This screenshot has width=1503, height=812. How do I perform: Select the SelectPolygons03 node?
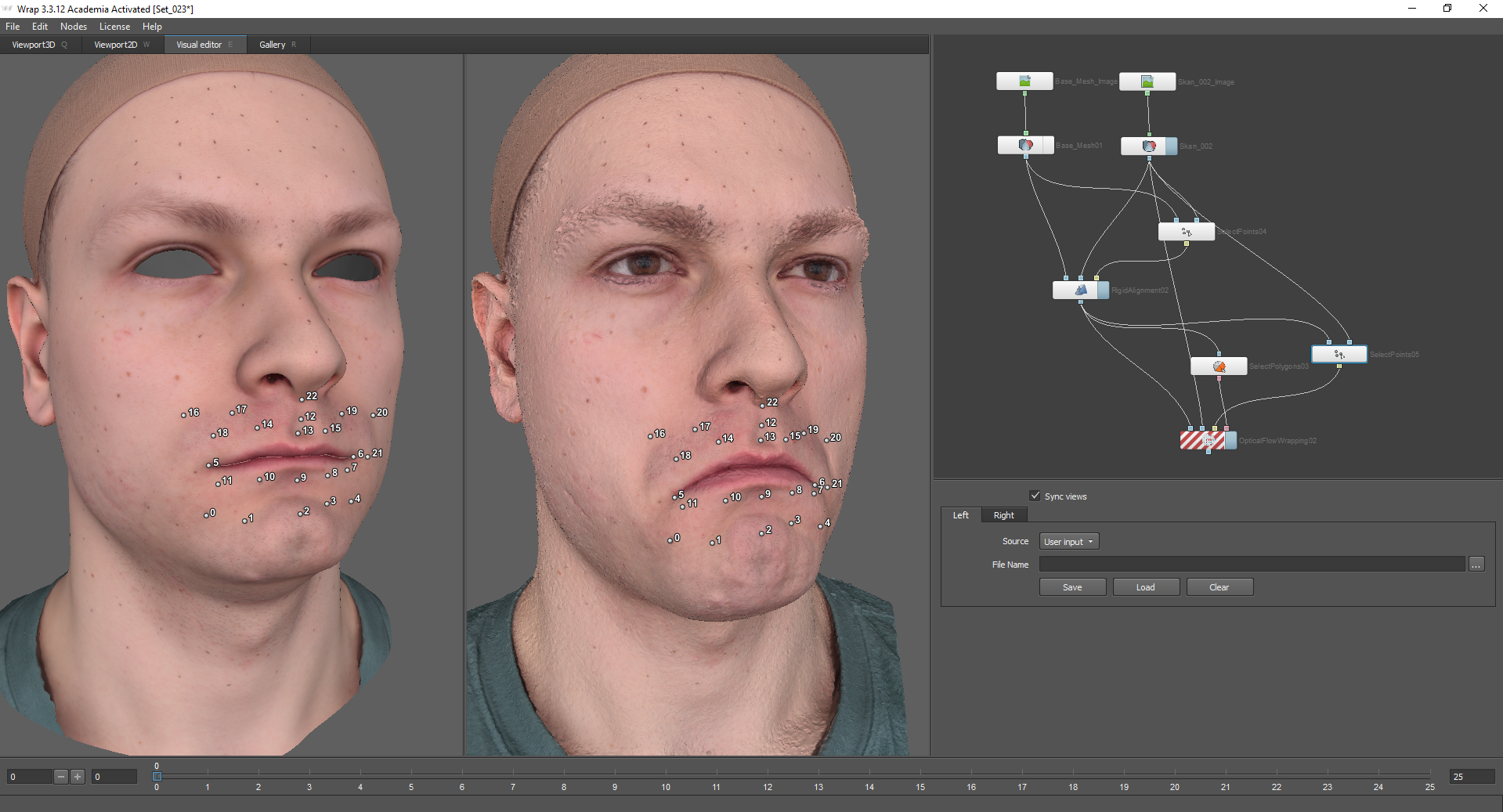(1218, 366)
